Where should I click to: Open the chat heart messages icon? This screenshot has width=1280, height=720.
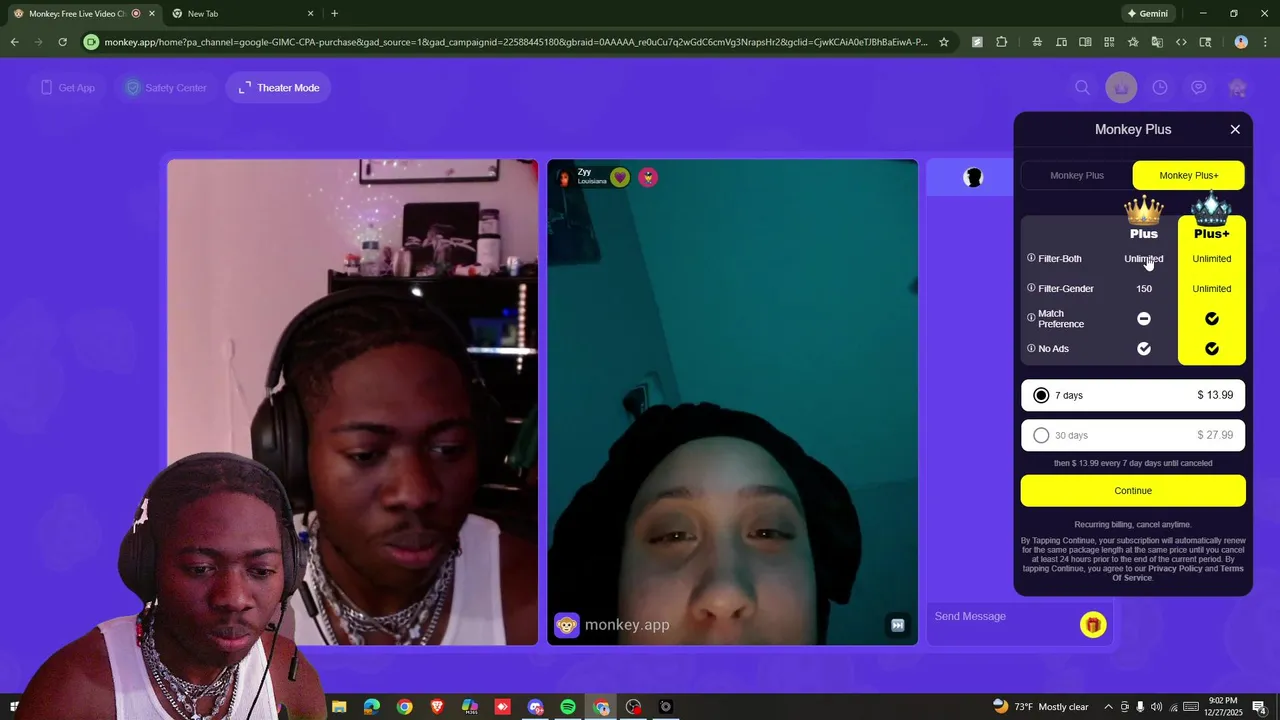pos(1198,88)
